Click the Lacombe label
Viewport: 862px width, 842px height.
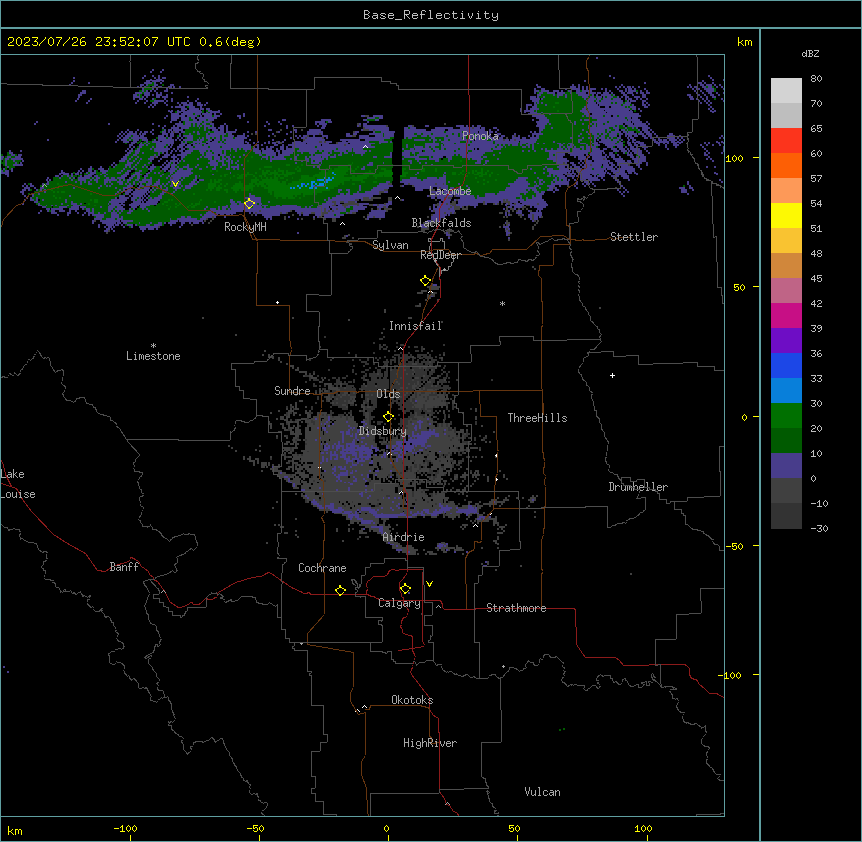(x=450, y=191)
